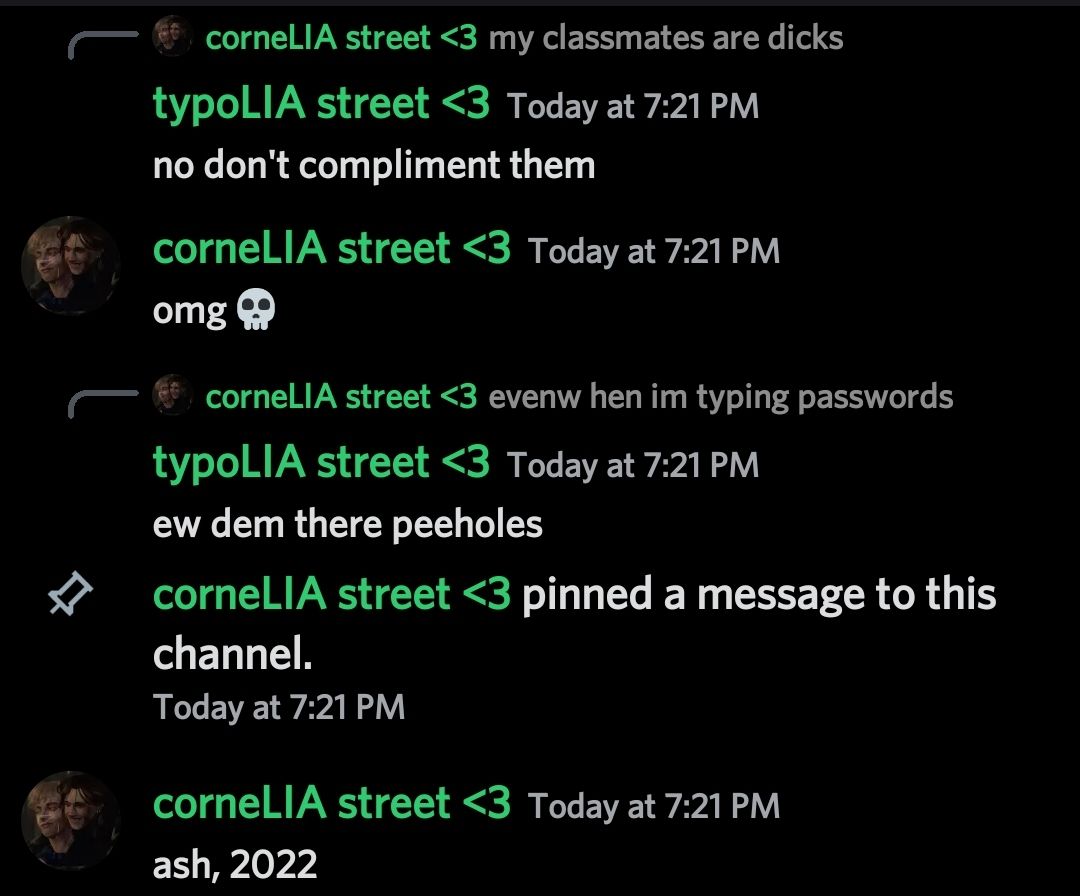Click the message text "no don't compliment them"
Viewport: 1080px width, 896px height.
tap(374, 165)
